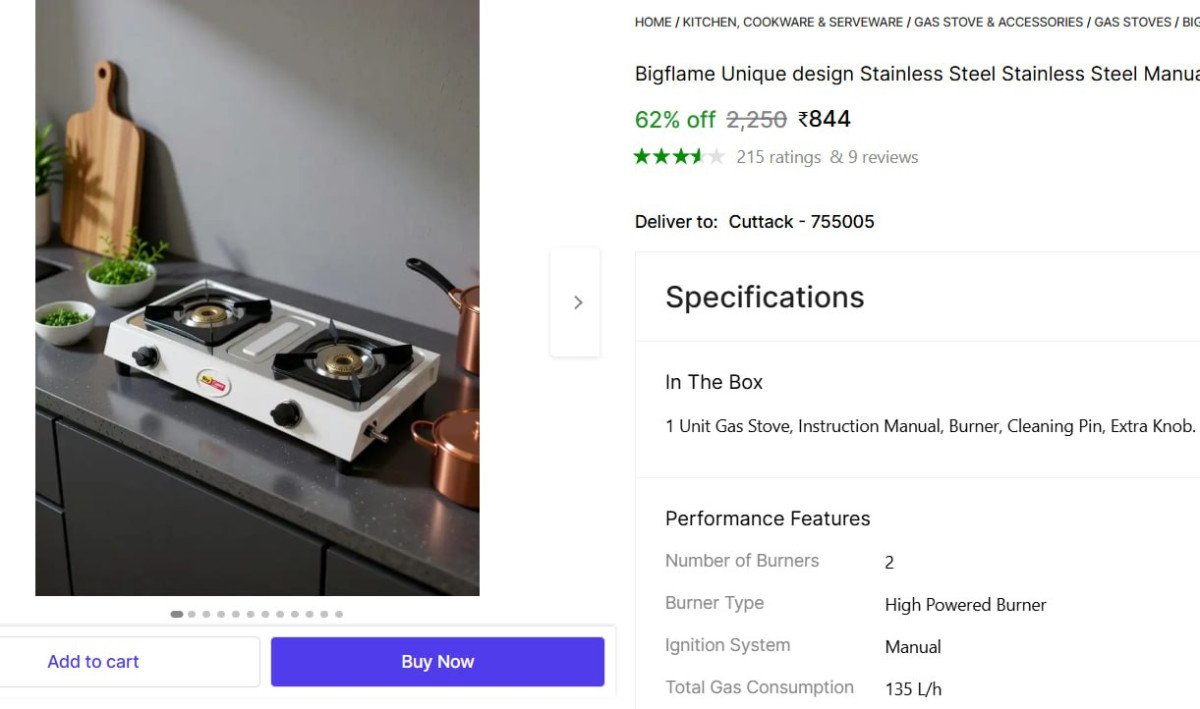Select the last carousel indicator dot
Screen dimensions: 1200x709
(x=339, y=614)
